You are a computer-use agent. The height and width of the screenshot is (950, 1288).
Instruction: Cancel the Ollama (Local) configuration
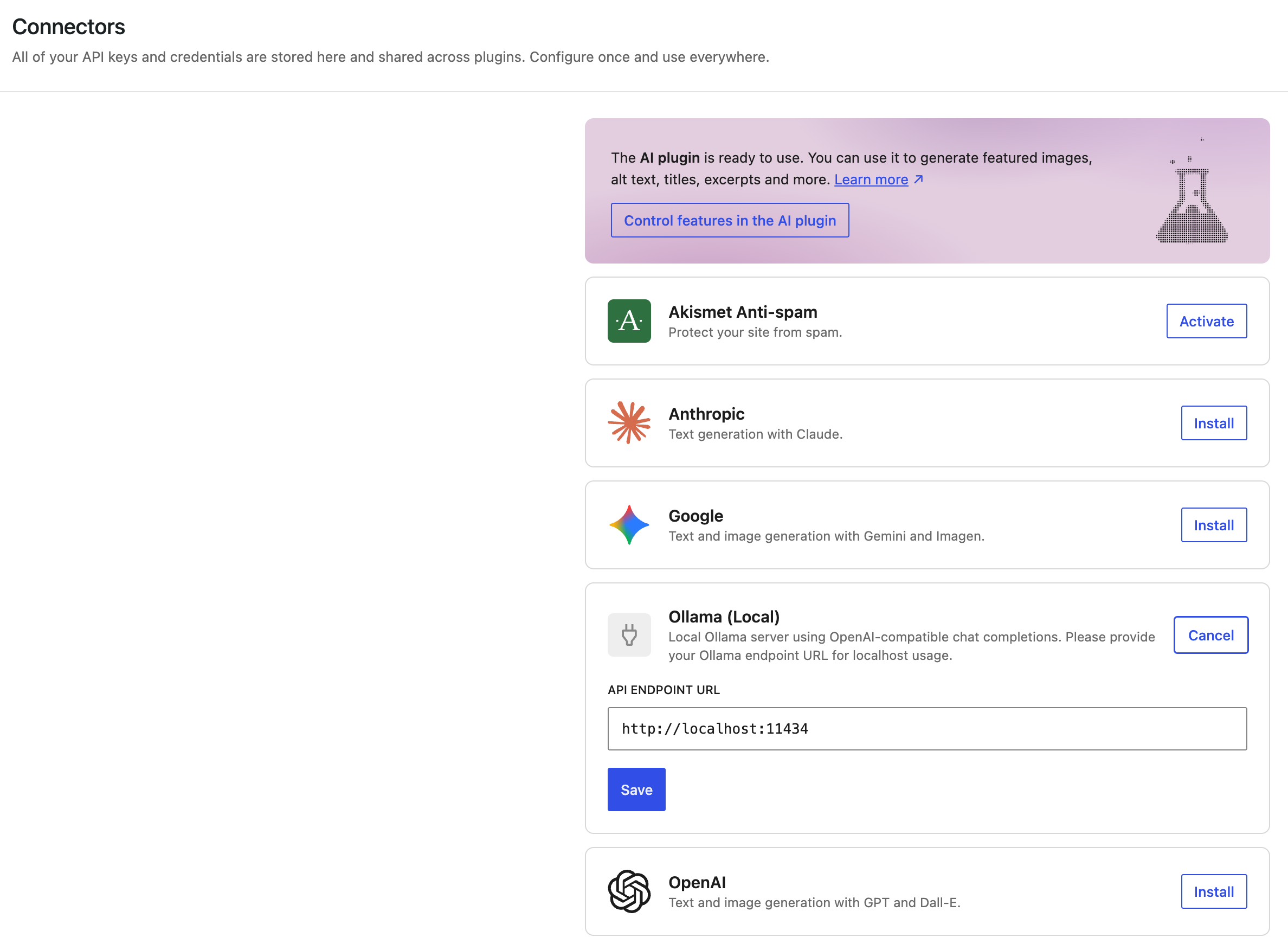point(1210,635)
